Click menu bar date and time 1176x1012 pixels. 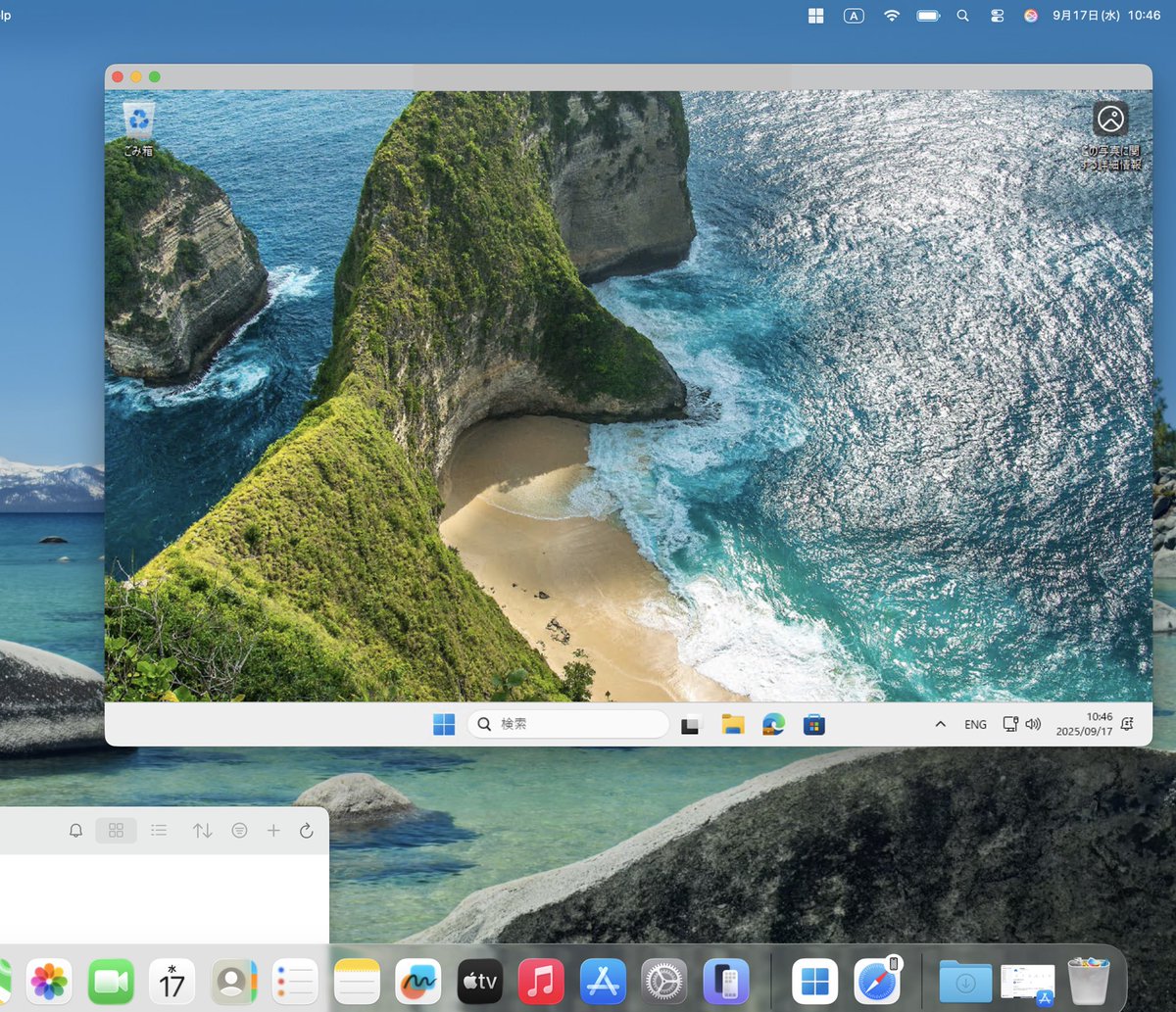coord(1105,16)
